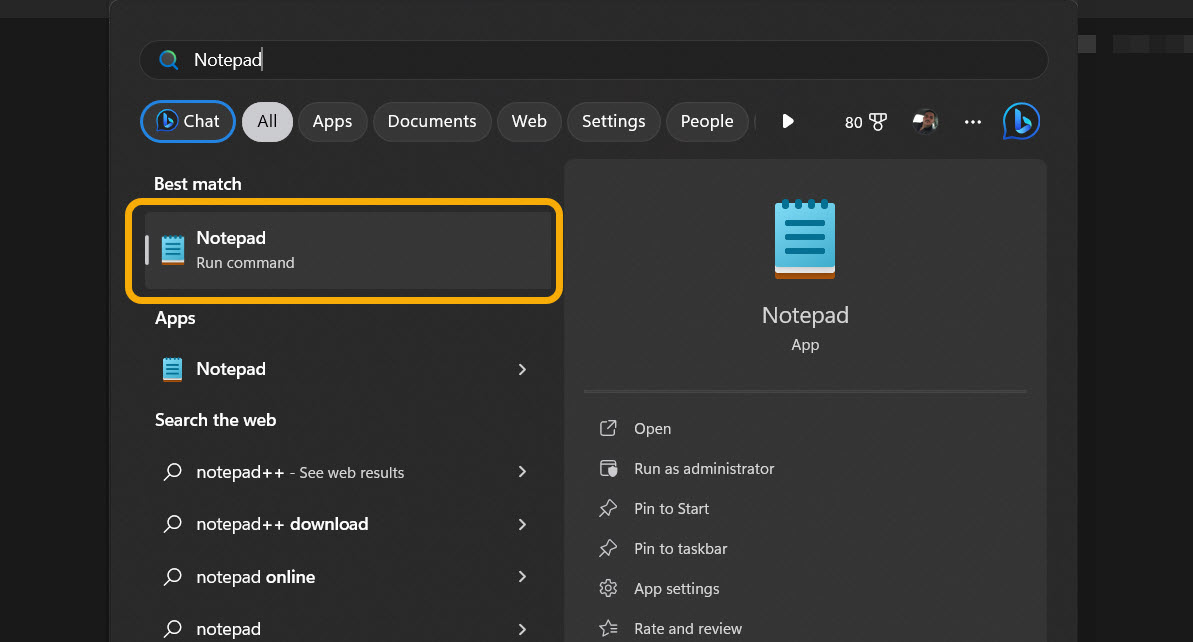Screen dimensions: 1193x642
Task: Expand more search filters arrow
Action: coord(788,121)
